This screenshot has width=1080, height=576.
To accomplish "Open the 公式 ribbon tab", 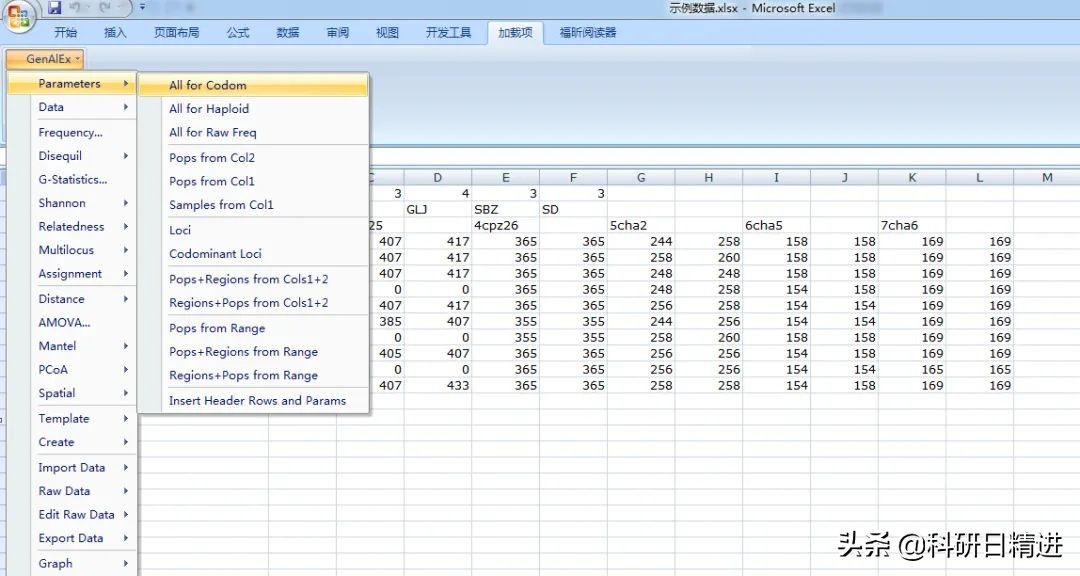I will [x=238, y=32].
